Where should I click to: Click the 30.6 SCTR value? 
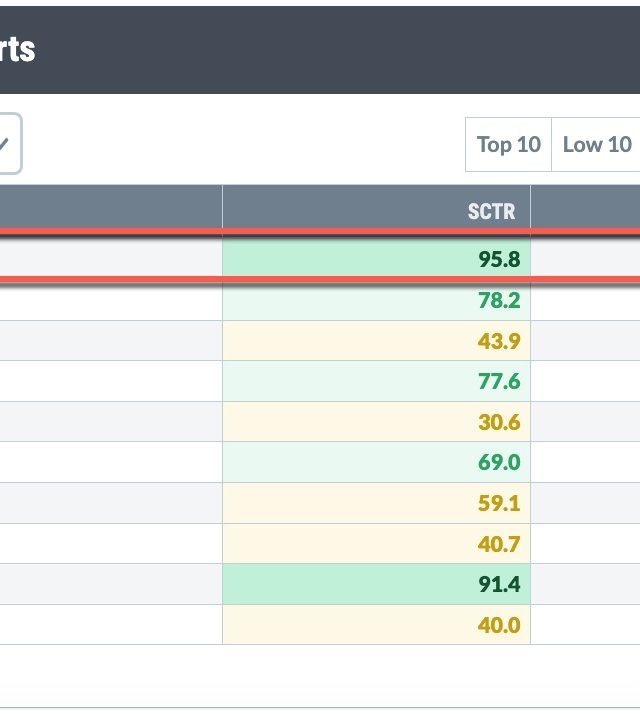(x=498, y=422)
